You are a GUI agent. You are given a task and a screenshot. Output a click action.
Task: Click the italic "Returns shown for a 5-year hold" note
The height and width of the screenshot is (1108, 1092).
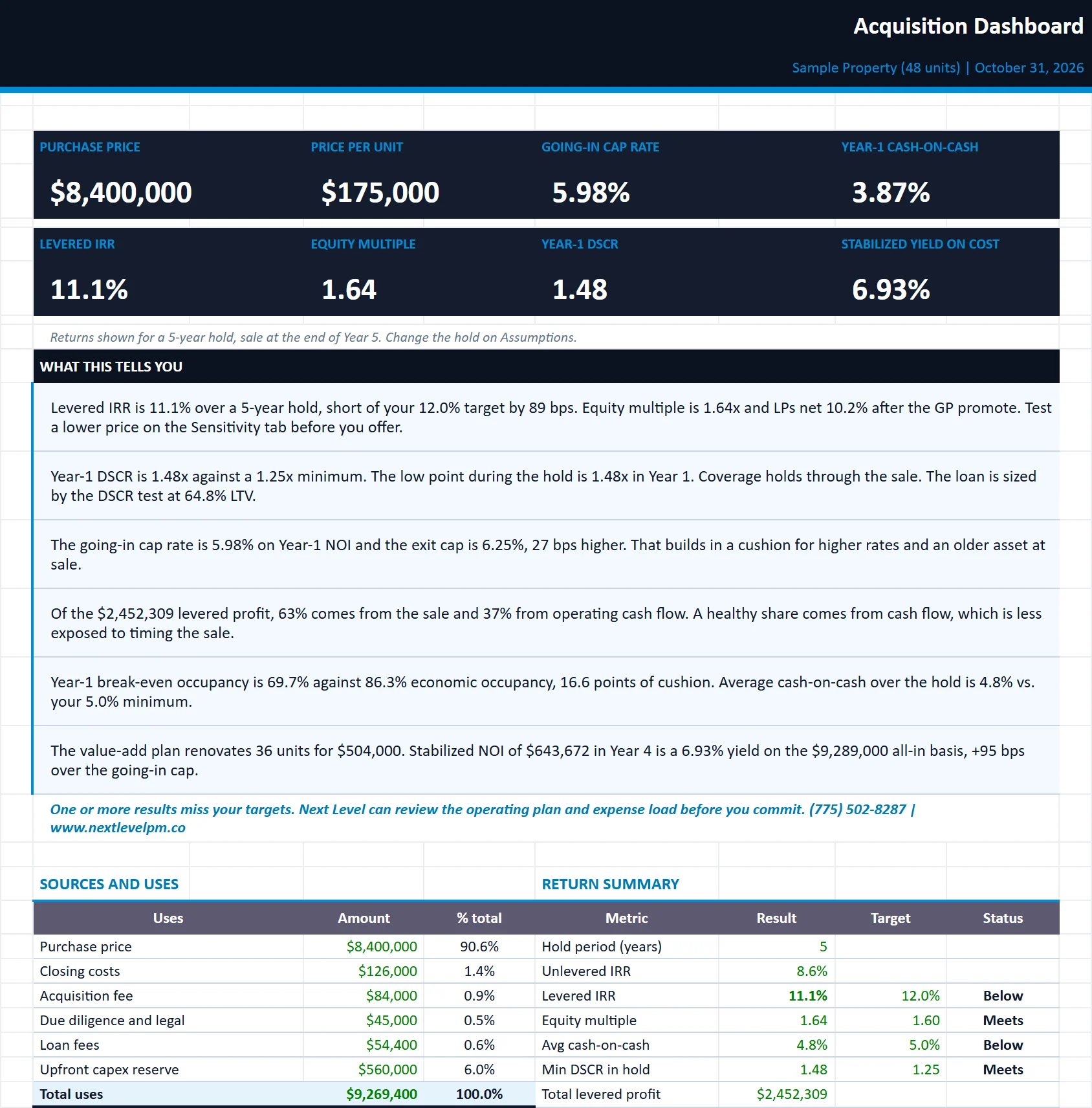tap(313, 337)
